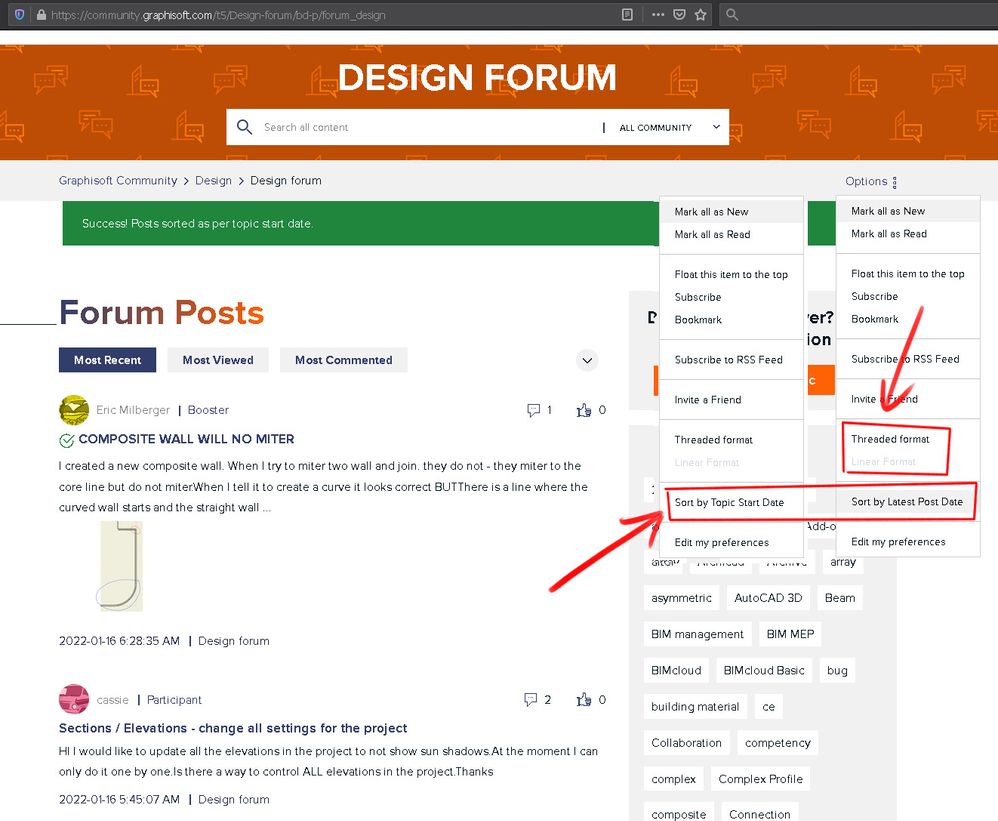Click the BIM management tag

click(697, 635)
